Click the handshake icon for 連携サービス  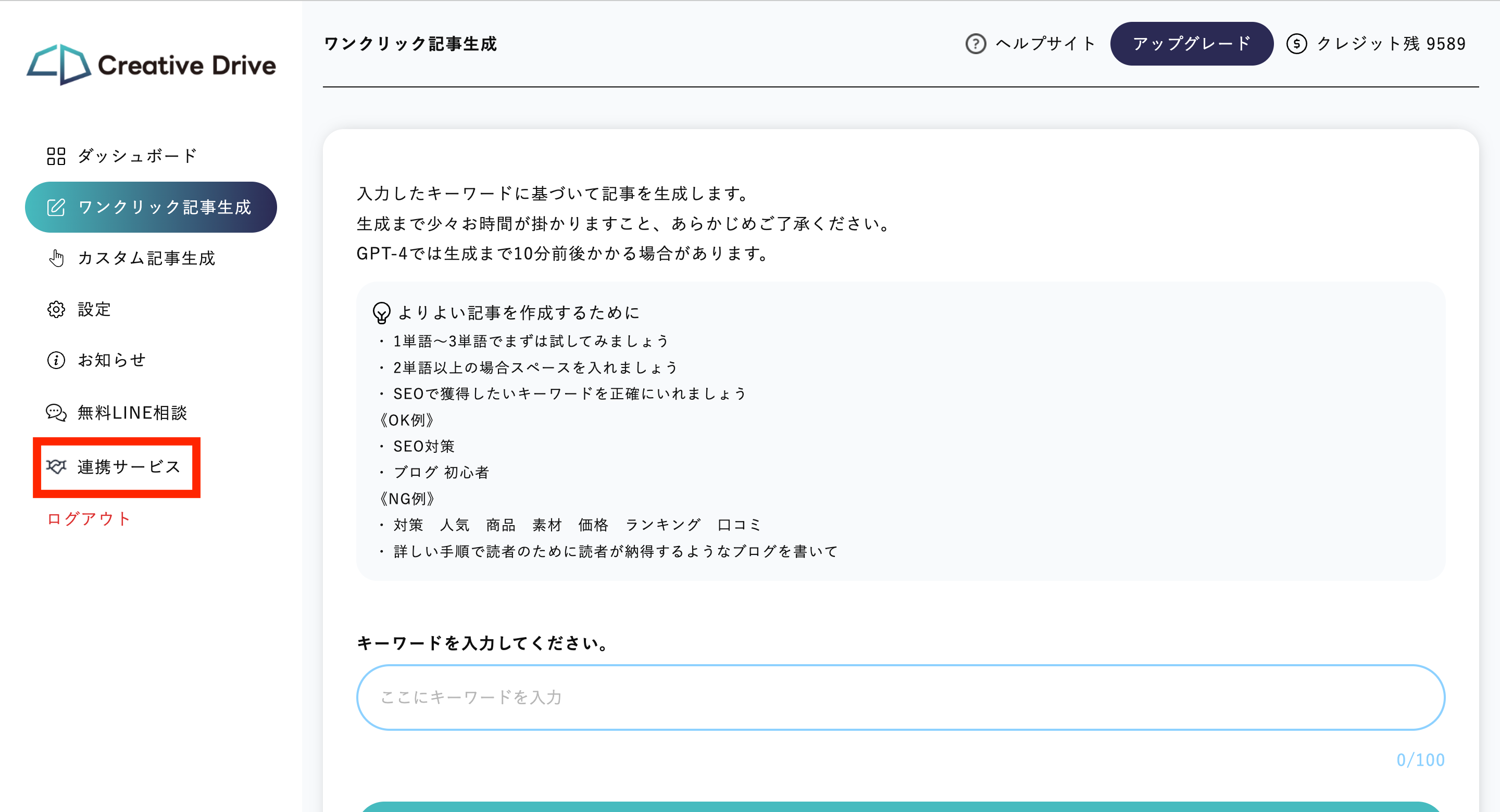point(56,467)
